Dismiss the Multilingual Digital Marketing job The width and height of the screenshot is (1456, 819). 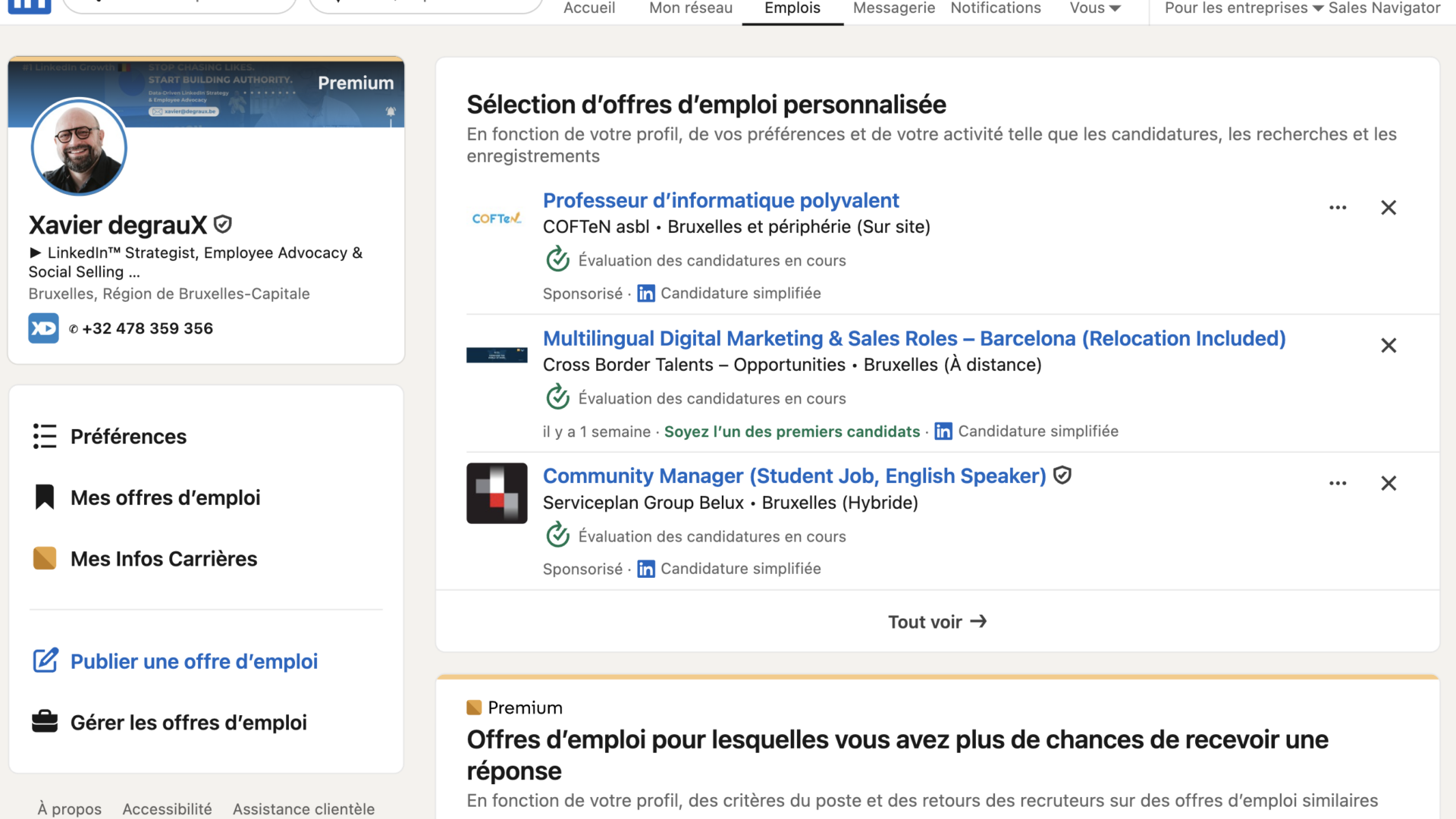coord(1389,346)
